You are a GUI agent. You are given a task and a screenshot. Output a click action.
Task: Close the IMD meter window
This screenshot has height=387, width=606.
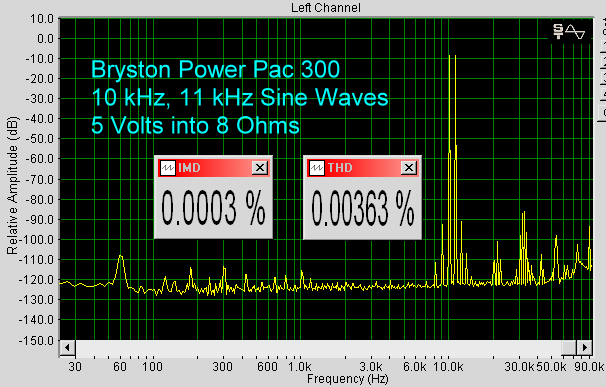(x=260, y=168)
